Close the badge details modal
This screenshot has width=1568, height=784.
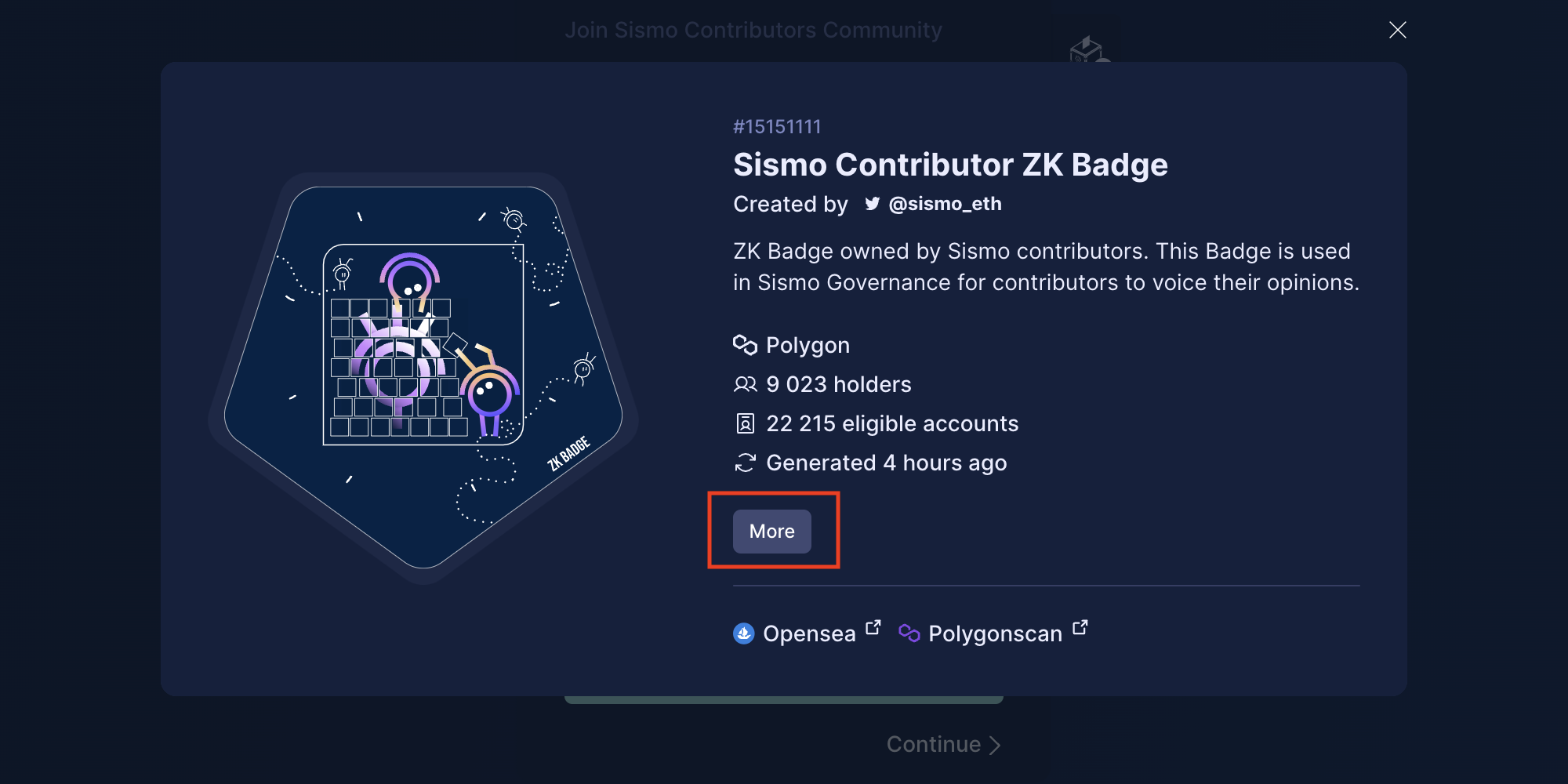(x=1397, y=30)
